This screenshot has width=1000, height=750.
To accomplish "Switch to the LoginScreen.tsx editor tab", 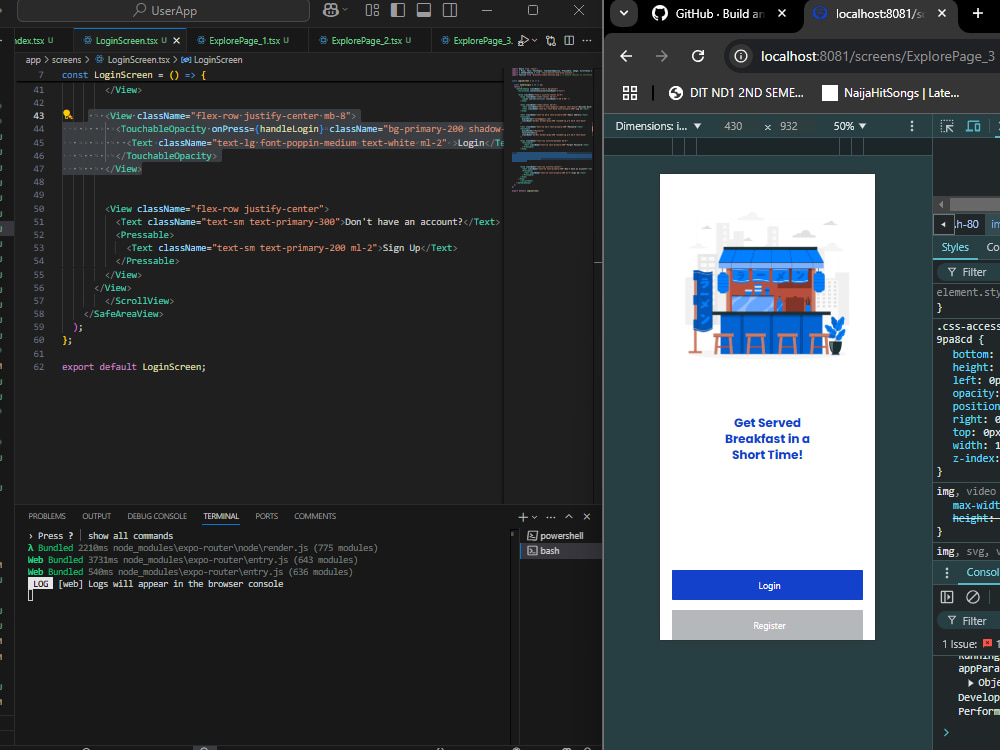I will 126,40.
